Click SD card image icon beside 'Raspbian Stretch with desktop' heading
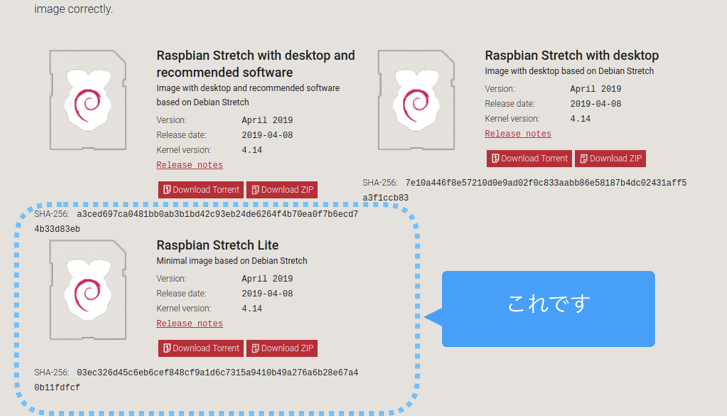727x417 pixels. coord(416,100)
